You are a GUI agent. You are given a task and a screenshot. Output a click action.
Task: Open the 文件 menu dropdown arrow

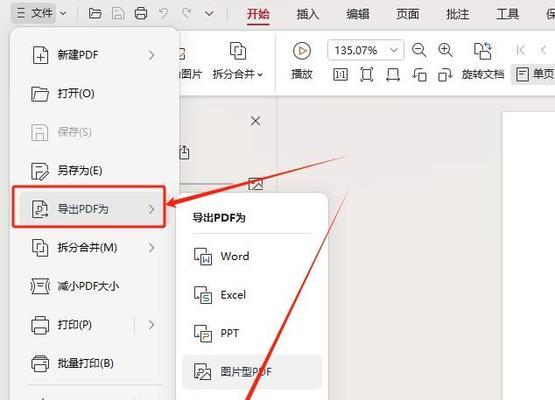(63, 14)
